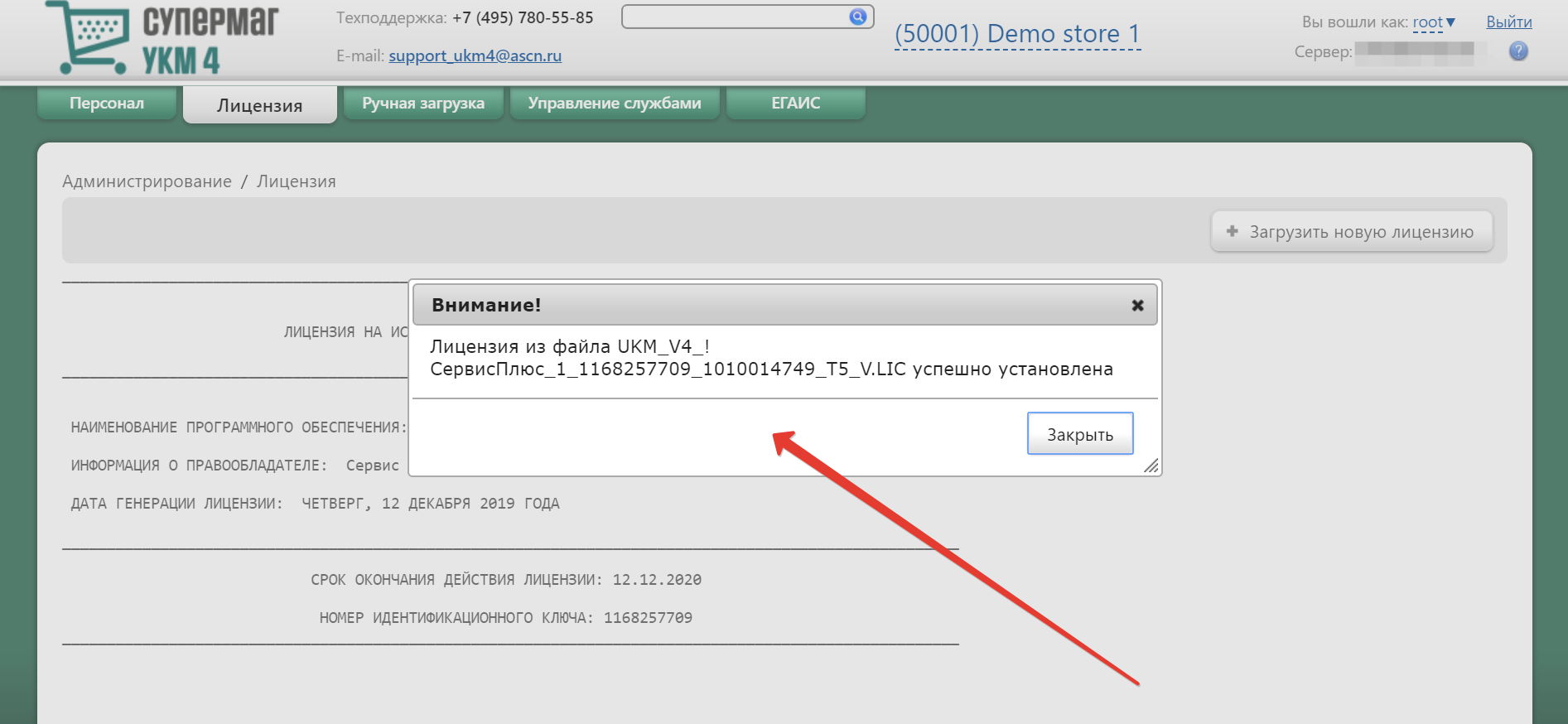Screen dimensions: 1568x724
Task: Go to the Управление службами tab
Action: coord(615,104)
